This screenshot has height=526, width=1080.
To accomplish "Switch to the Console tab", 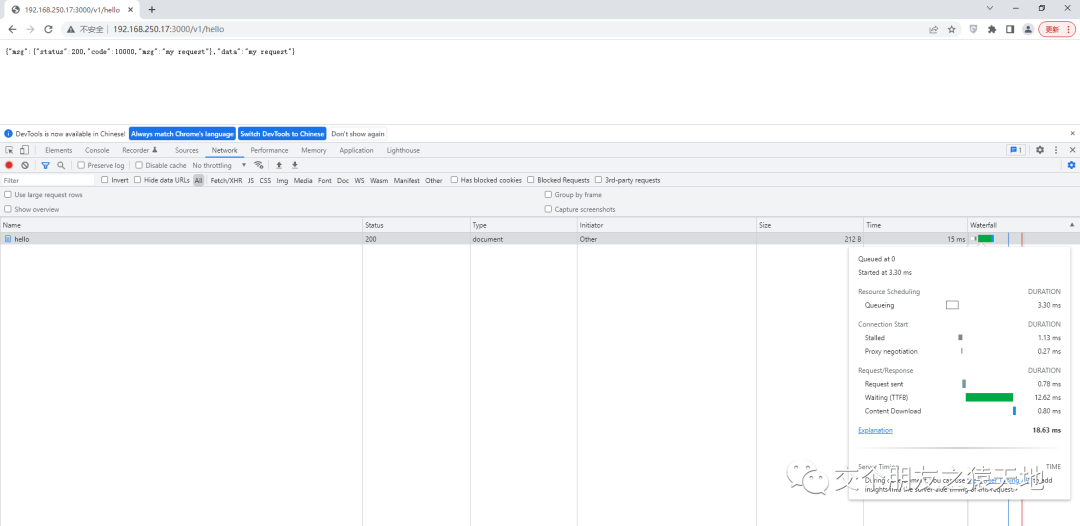I will (97, 150).
